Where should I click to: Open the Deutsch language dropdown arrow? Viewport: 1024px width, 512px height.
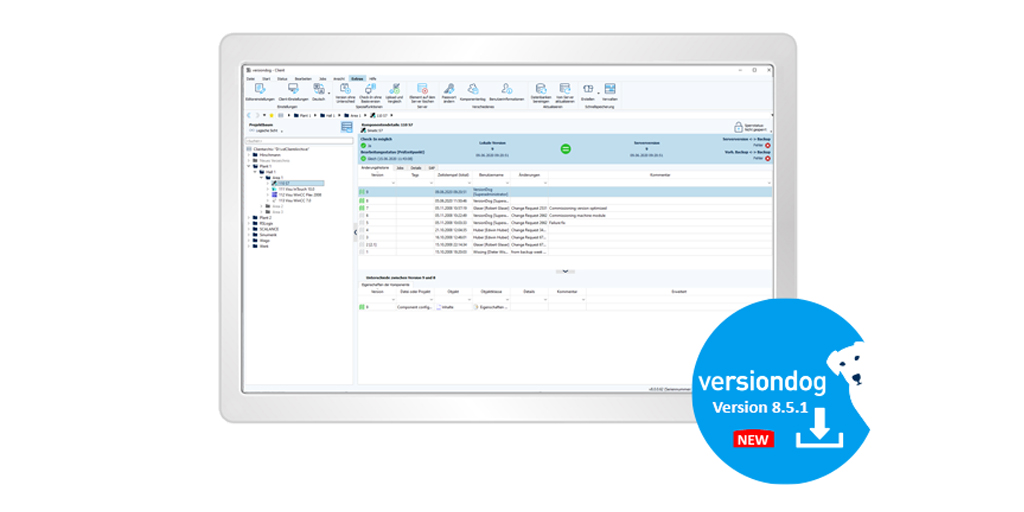[x=328, y=93]
